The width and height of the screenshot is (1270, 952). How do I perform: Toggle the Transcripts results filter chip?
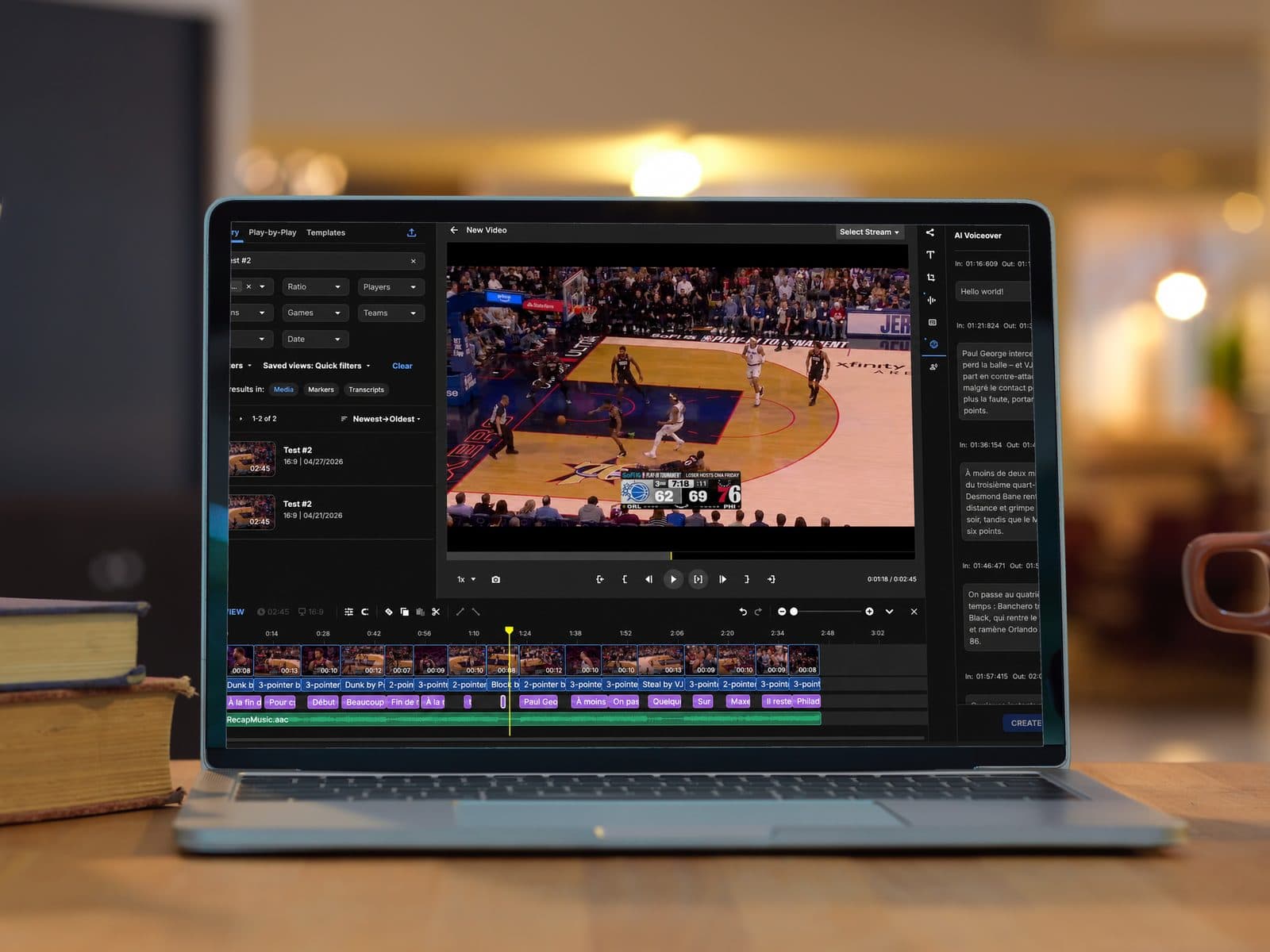click(366, 390)
